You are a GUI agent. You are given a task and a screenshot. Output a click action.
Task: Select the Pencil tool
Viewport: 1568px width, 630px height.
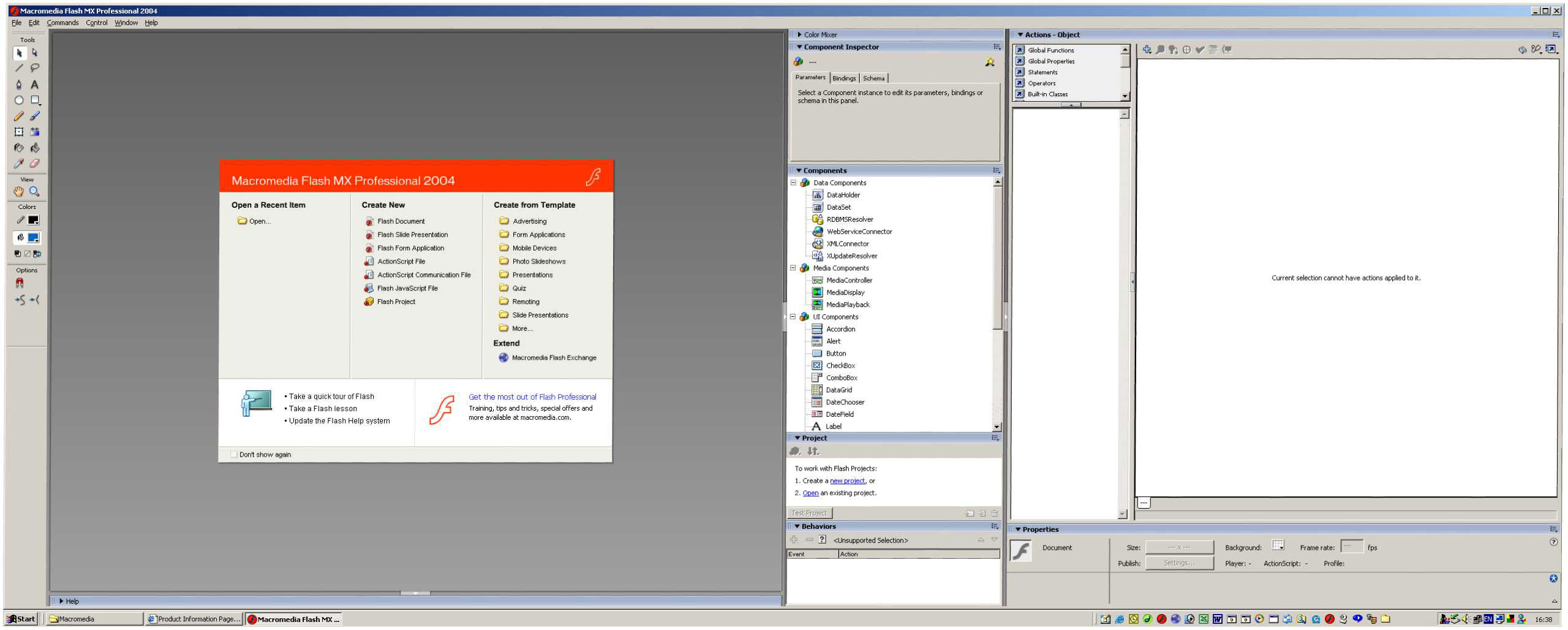click(19, 116)
